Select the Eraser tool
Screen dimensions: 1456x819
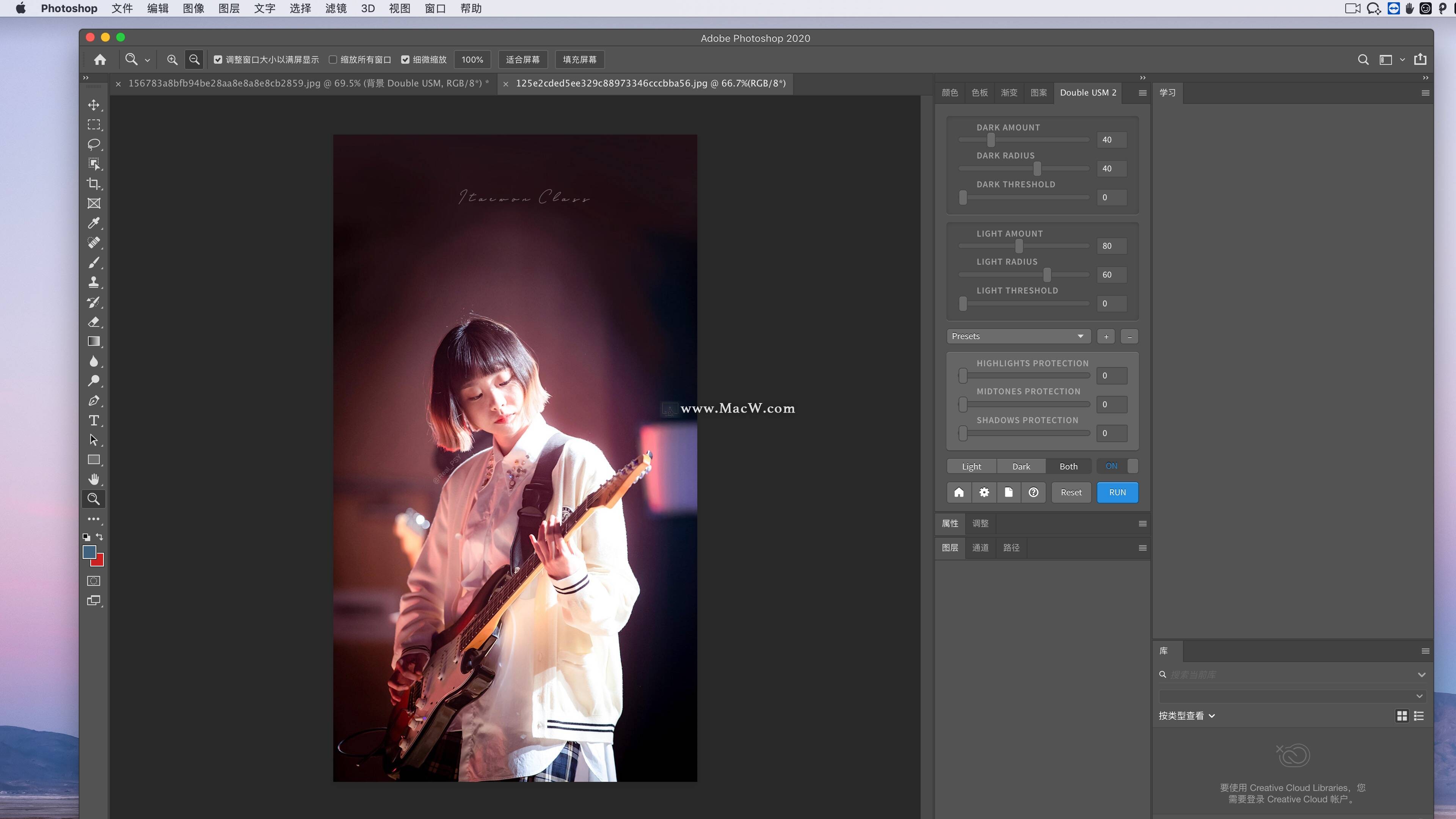point(94,322)
